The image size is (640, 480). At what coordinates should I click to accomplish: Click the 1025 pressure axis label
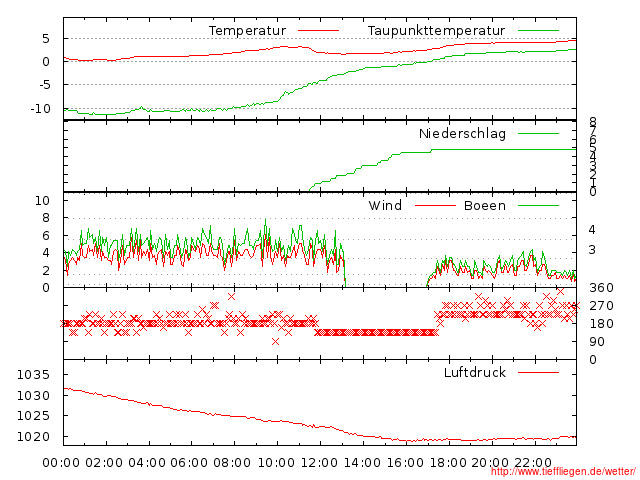coord(33,416)
